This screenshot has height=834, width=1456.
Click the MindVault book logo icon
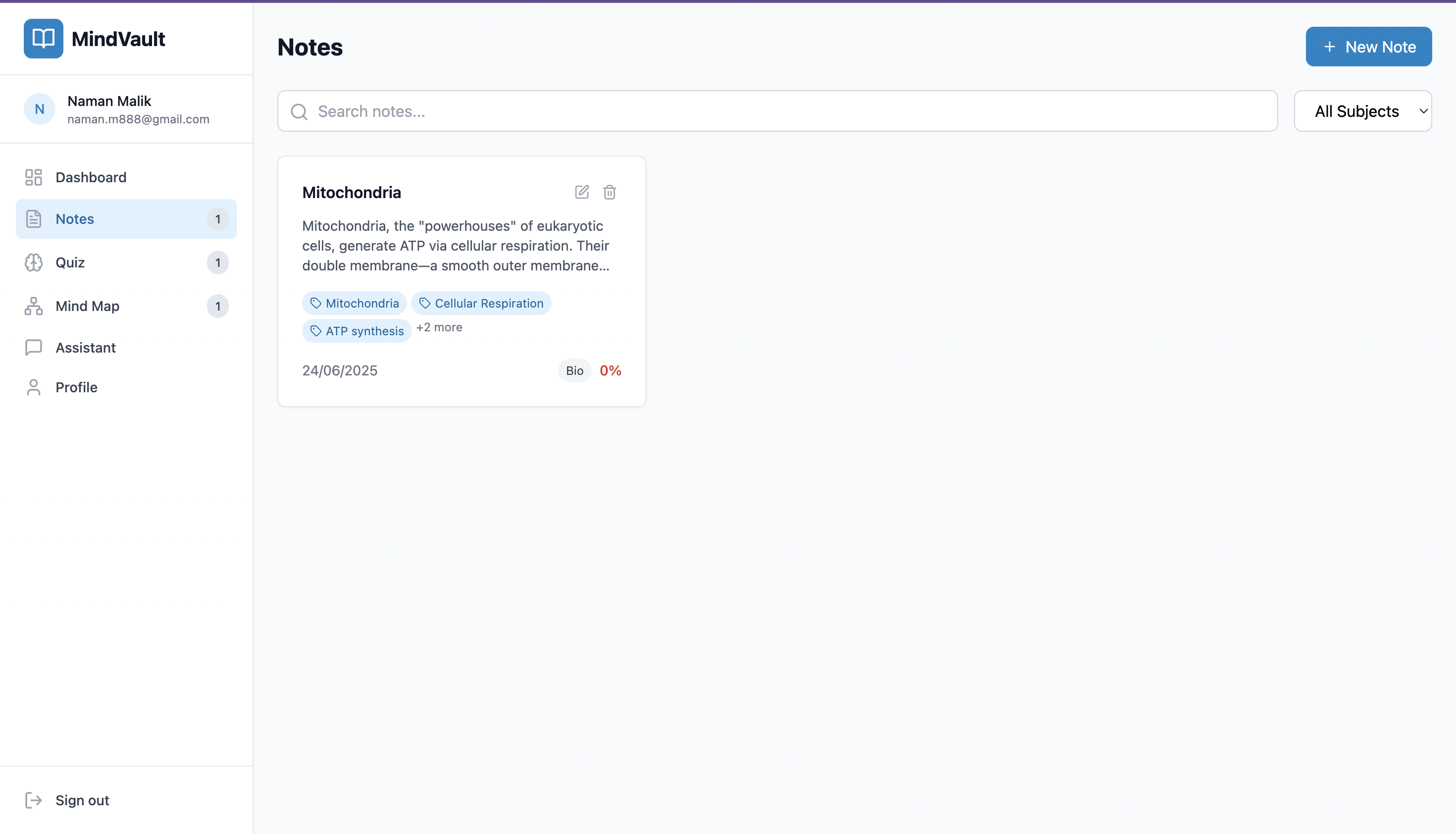click(43, 38)
